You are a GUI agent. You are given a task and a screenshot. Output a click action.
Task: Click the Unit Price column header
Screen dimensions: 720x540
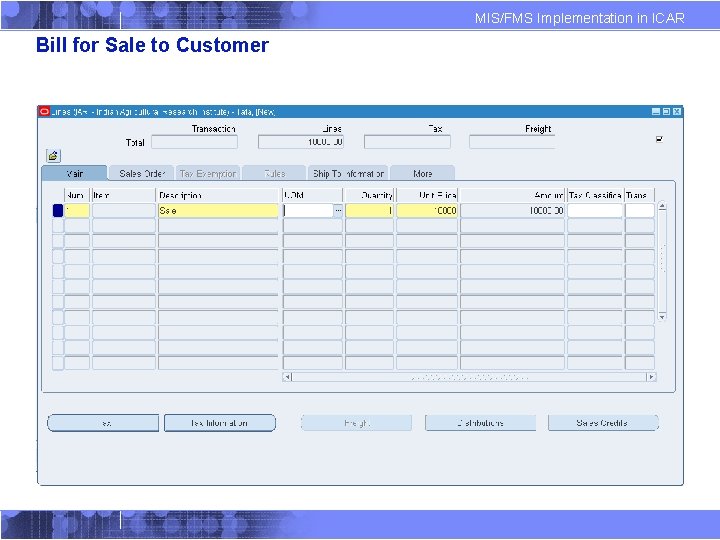[427, 195]
